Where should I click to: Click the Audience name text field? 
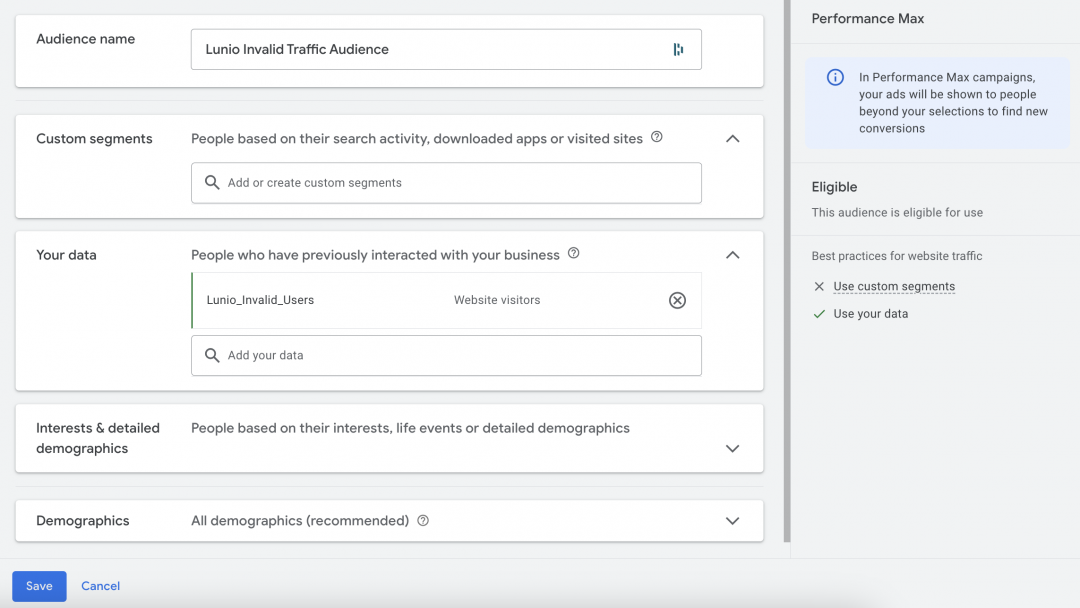click(430, 49)
